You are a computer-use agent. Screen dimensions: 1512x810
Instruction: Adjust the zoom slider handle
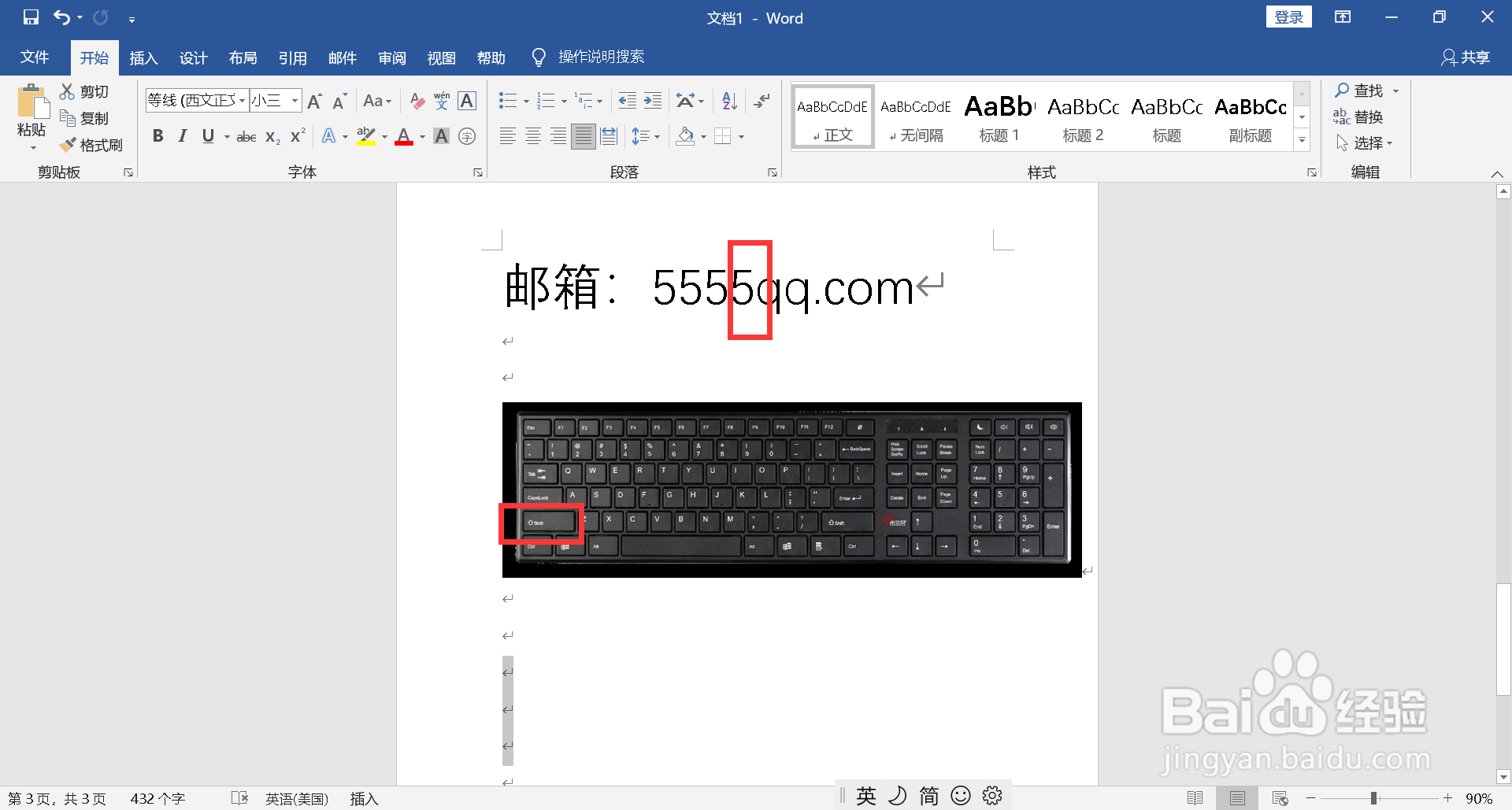[1373, 798]
